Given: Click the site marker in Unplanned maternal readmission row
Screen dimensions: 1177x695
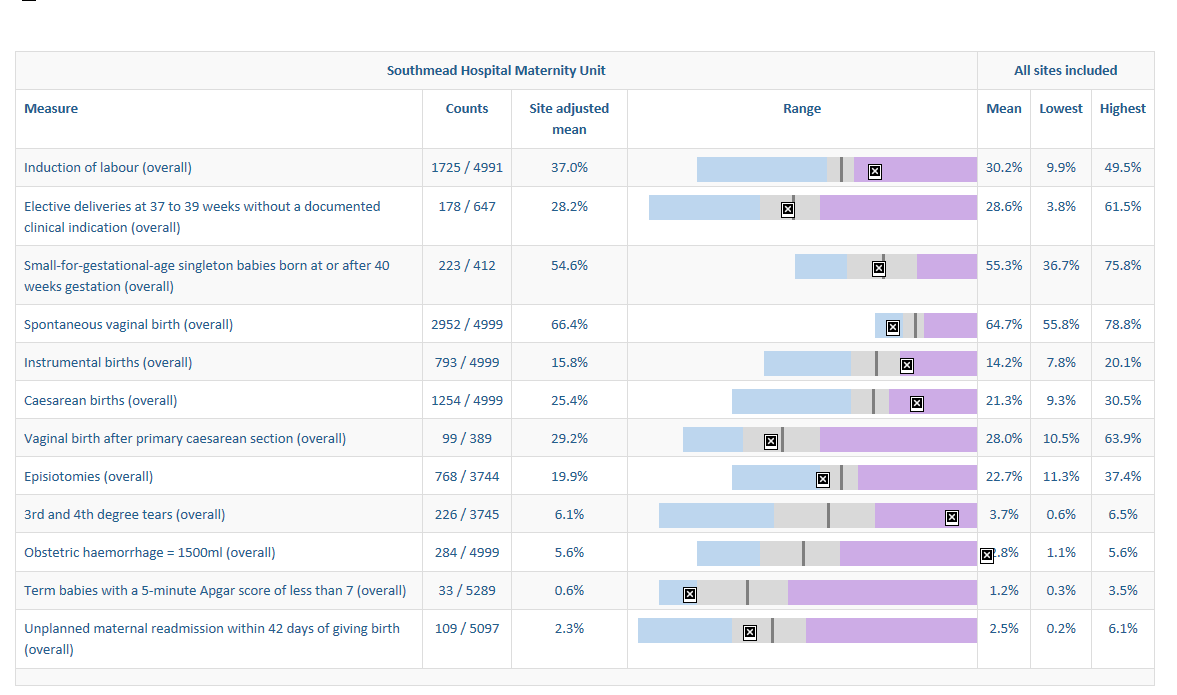Looking at the screenshot, I should (x=749, y=632).
